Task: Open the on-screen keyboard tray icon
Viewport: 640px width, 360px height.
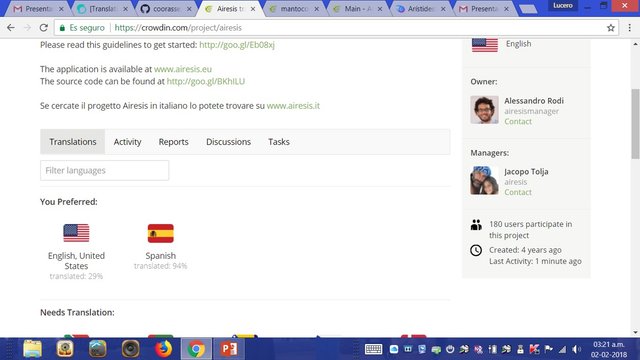Action: [373, 349]
